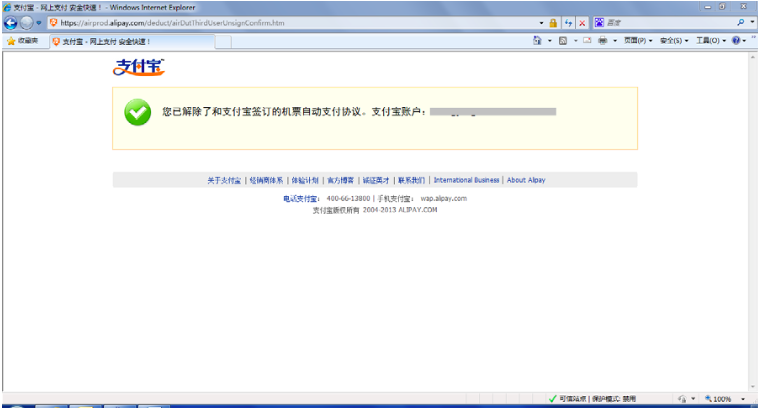Expand the print options dropdown arrow

(x=615, y=41)
